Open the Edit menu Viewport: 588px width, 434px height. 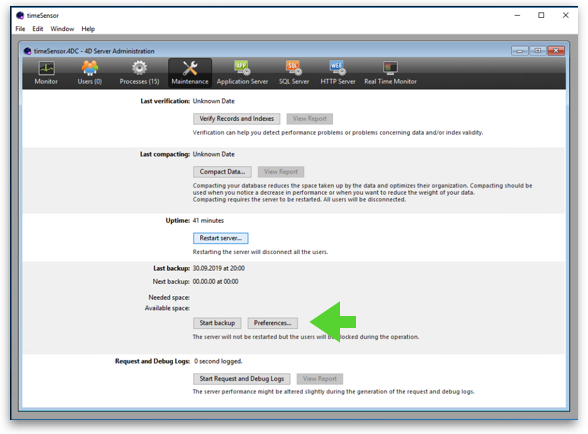(38, 29)
